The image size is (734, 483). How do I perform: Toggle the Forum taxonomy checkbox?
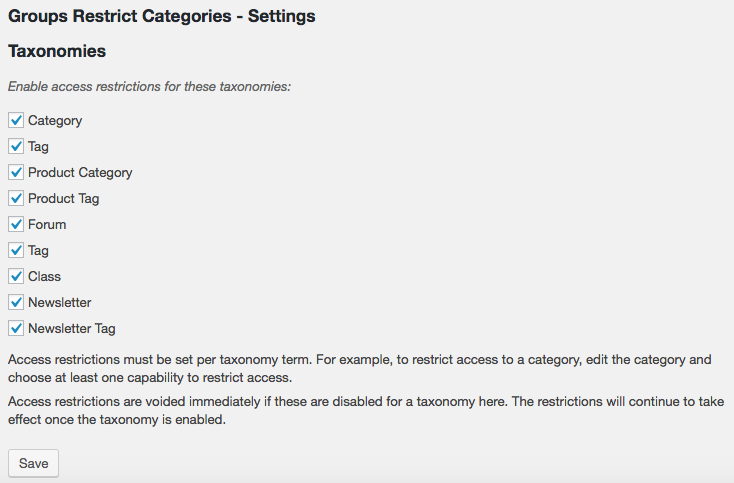16,224
